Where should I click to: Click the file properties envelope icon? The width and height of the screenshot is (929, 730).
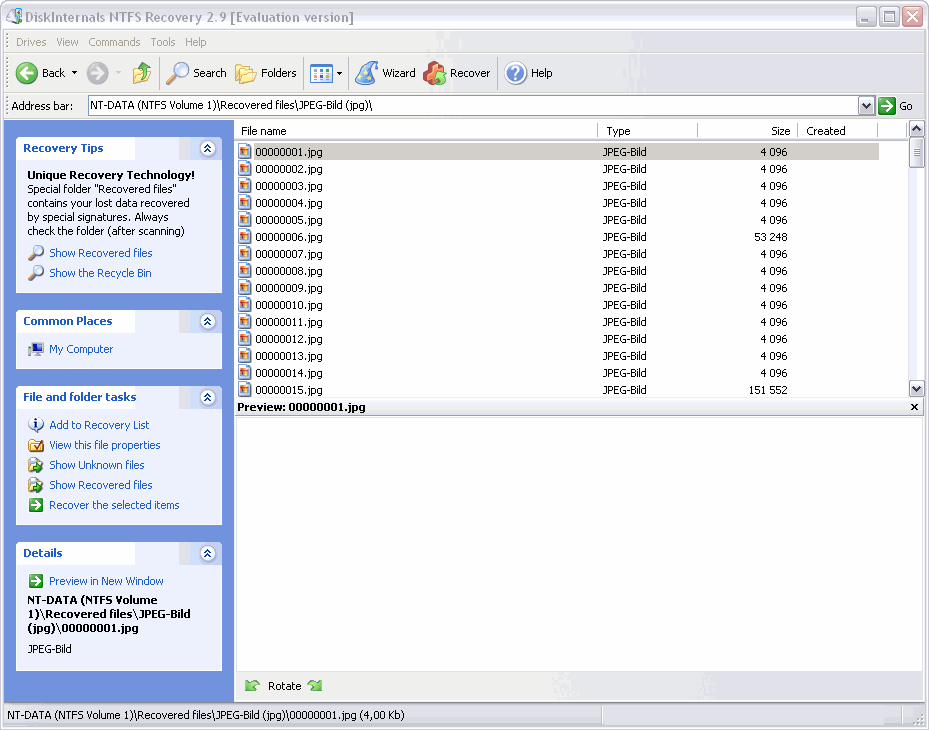coord(36,445)
